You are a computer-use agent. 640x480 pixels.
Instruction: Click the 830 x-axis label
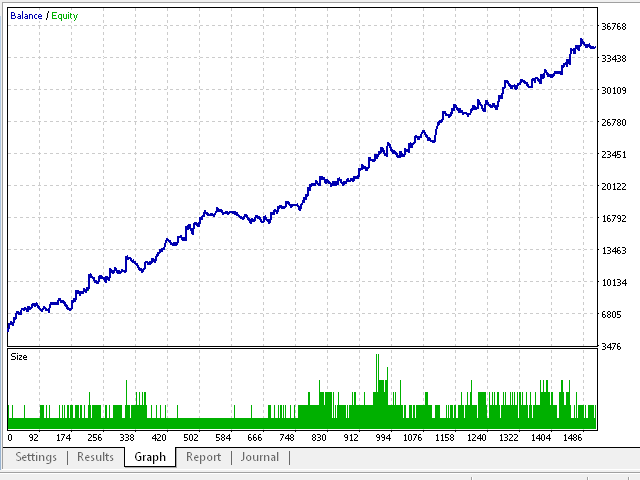click(319, 438)
